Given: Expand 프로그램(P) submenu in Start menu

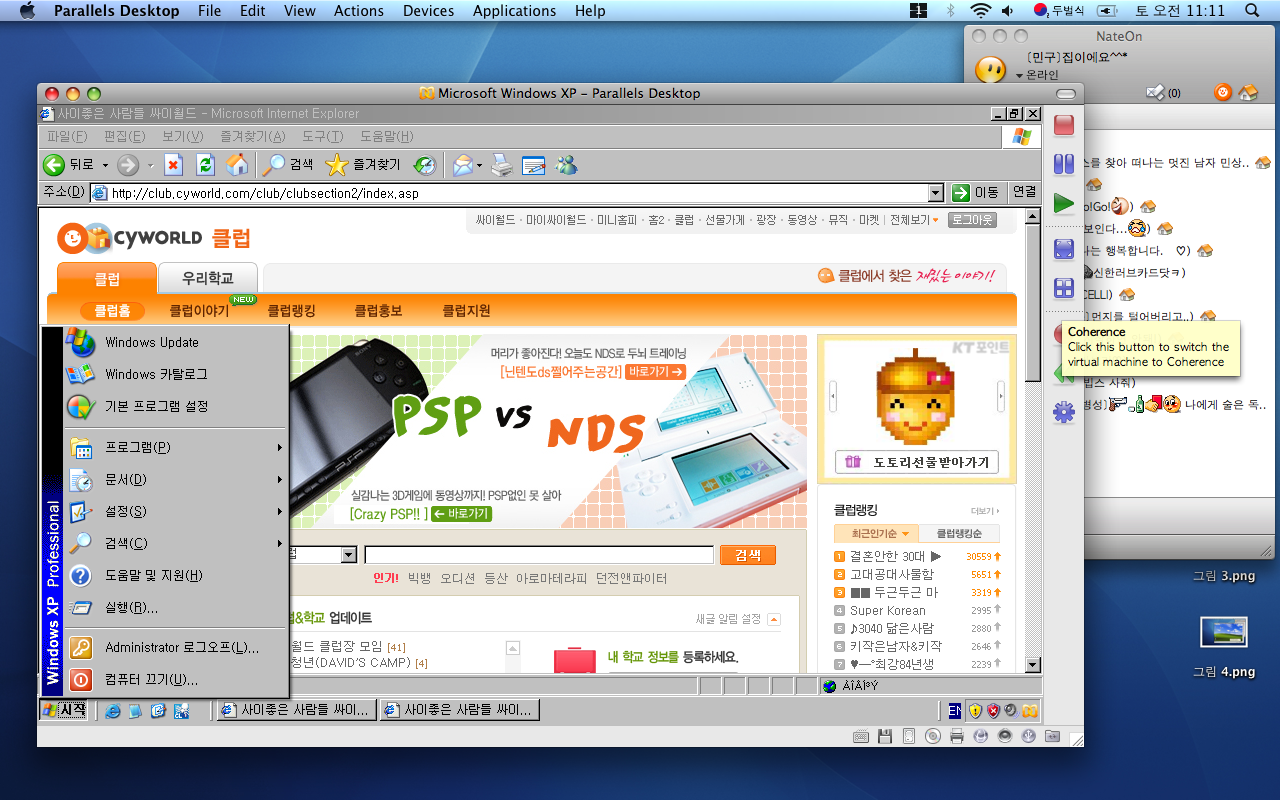Looking at the screenshot, I should [176, 447].
